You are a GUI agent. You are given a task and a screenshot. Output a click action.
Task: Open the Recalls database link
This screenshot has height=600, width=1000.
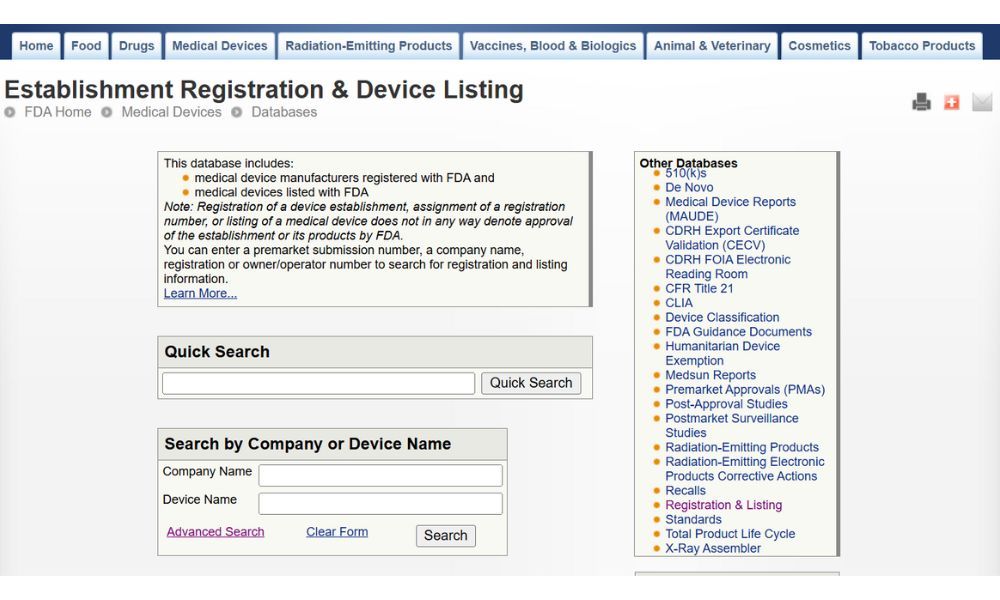pos(685,491)
